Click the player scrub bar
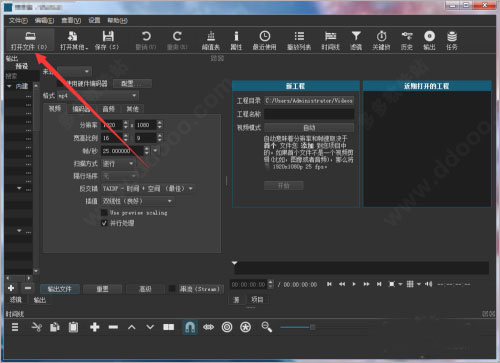The height and width of the screenshot is (363, 500). (361, 268)
